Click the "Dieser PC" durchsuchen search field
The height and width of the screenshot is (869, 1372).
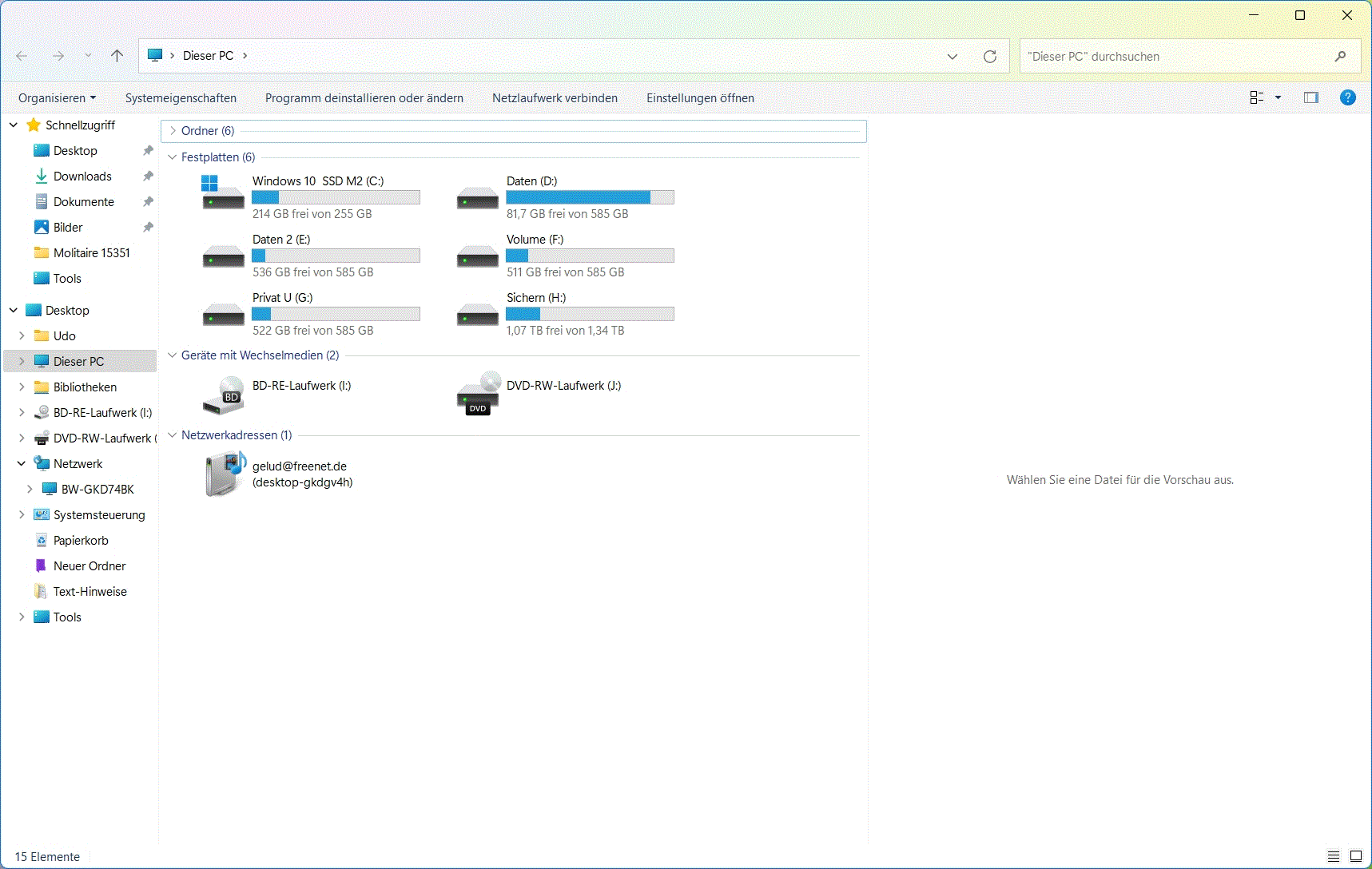tap(1175, 57)
